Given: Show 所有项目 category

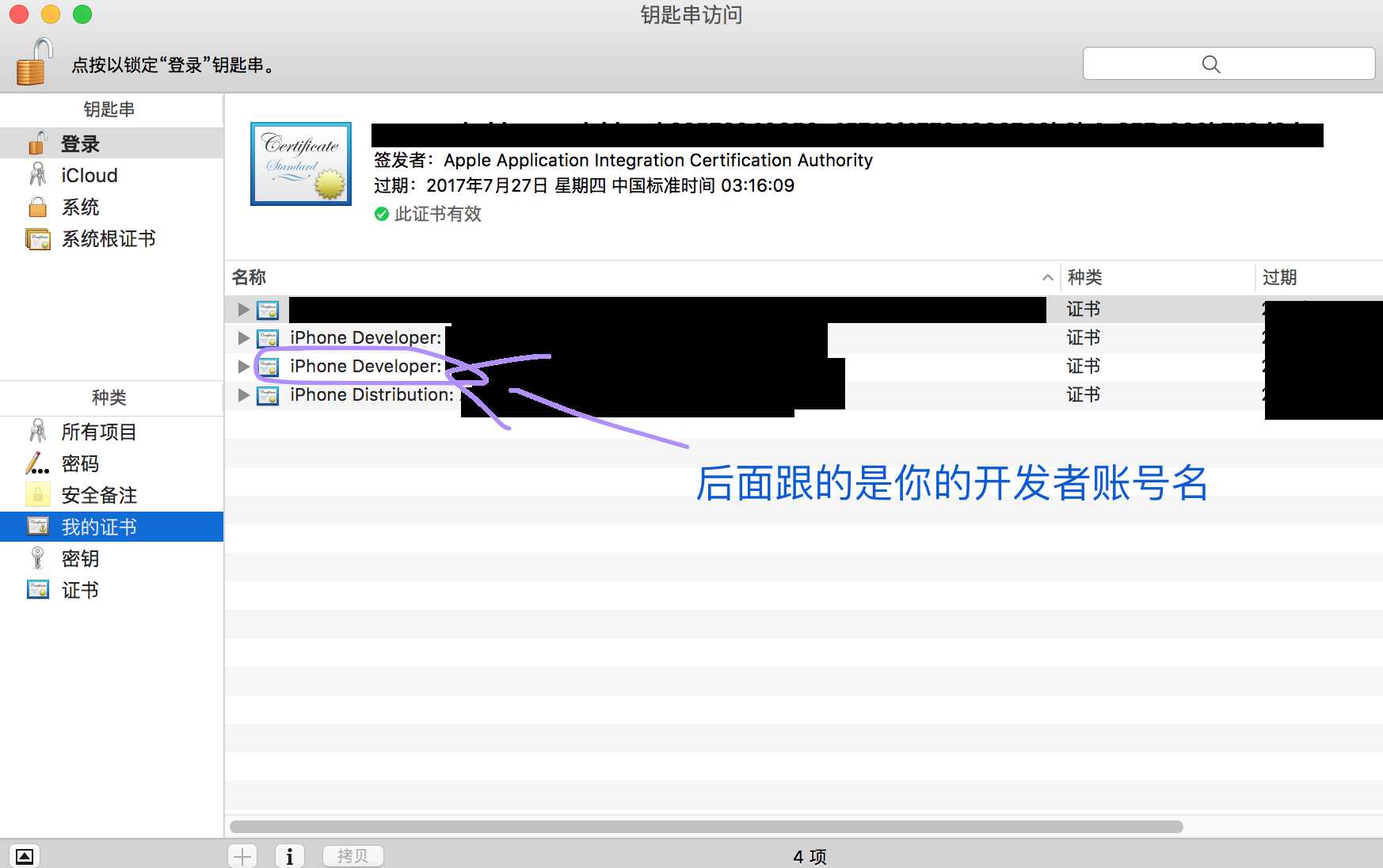Looking at the screenshot, I should [x=112, y=432].
